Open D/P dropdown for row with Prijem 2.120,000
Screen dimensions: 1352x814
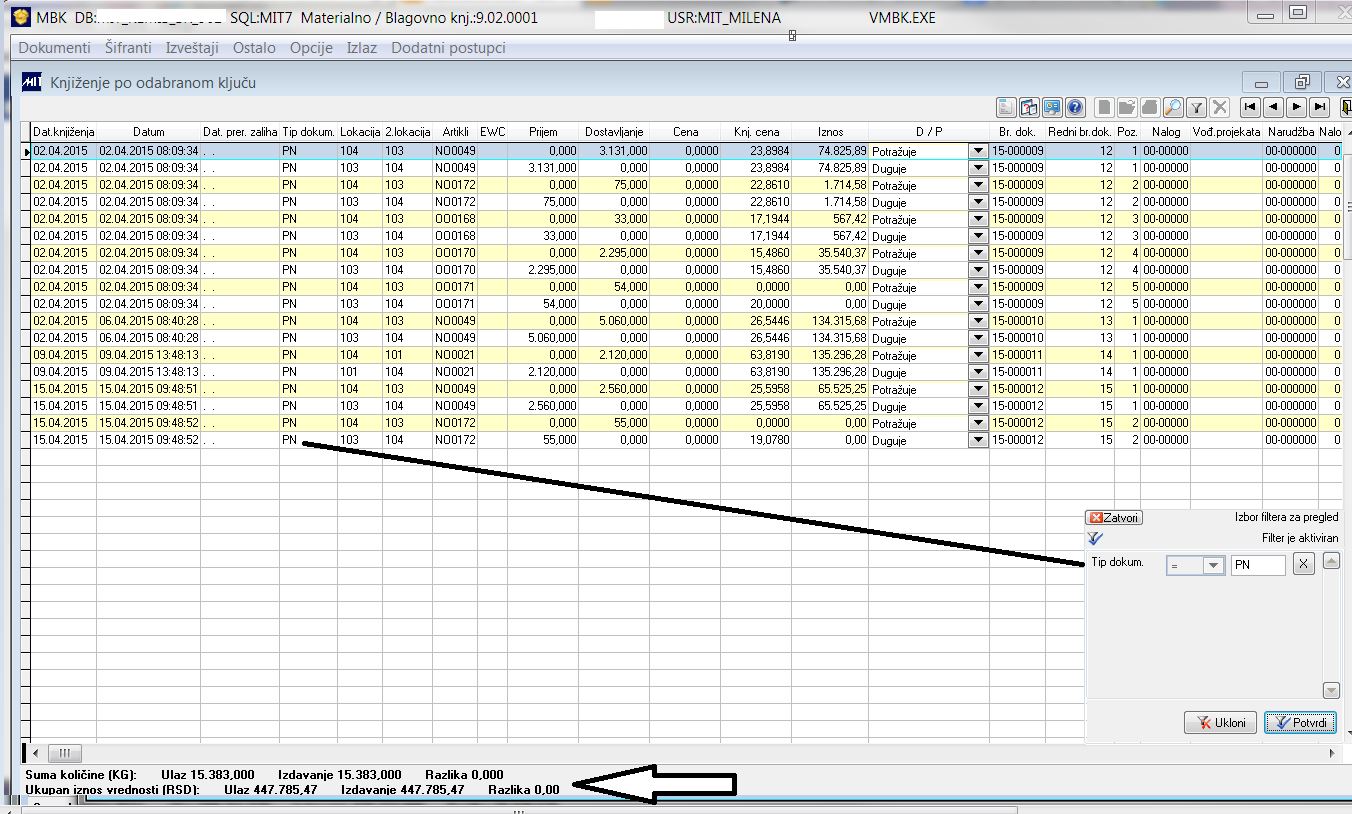(979, 372)
